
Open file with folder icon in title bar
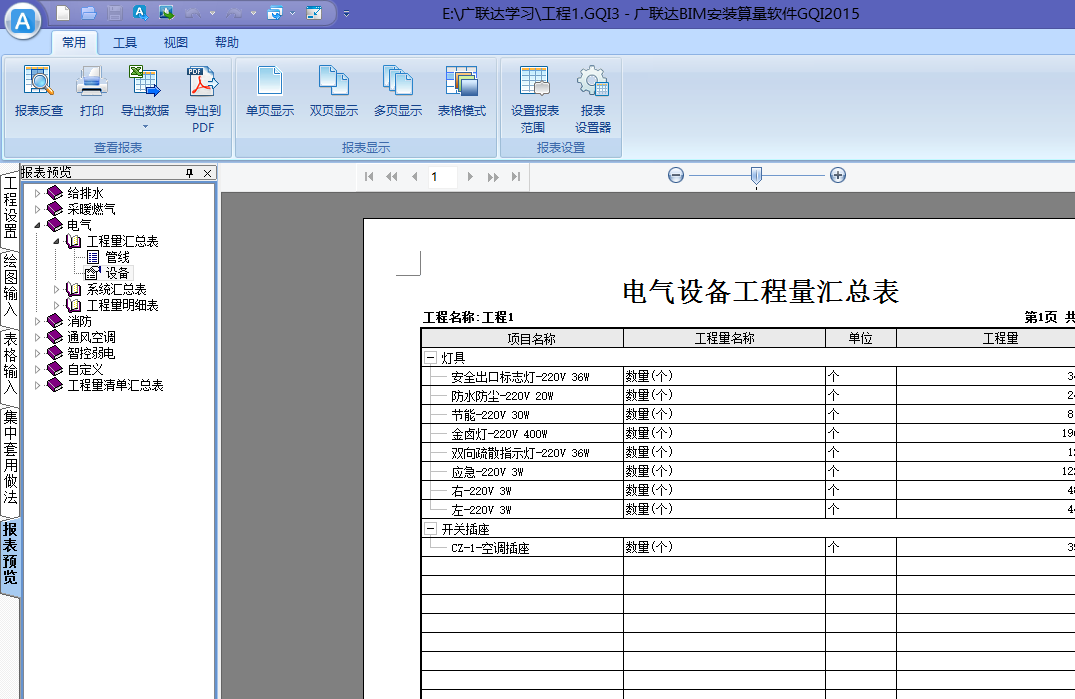(88, 13)
